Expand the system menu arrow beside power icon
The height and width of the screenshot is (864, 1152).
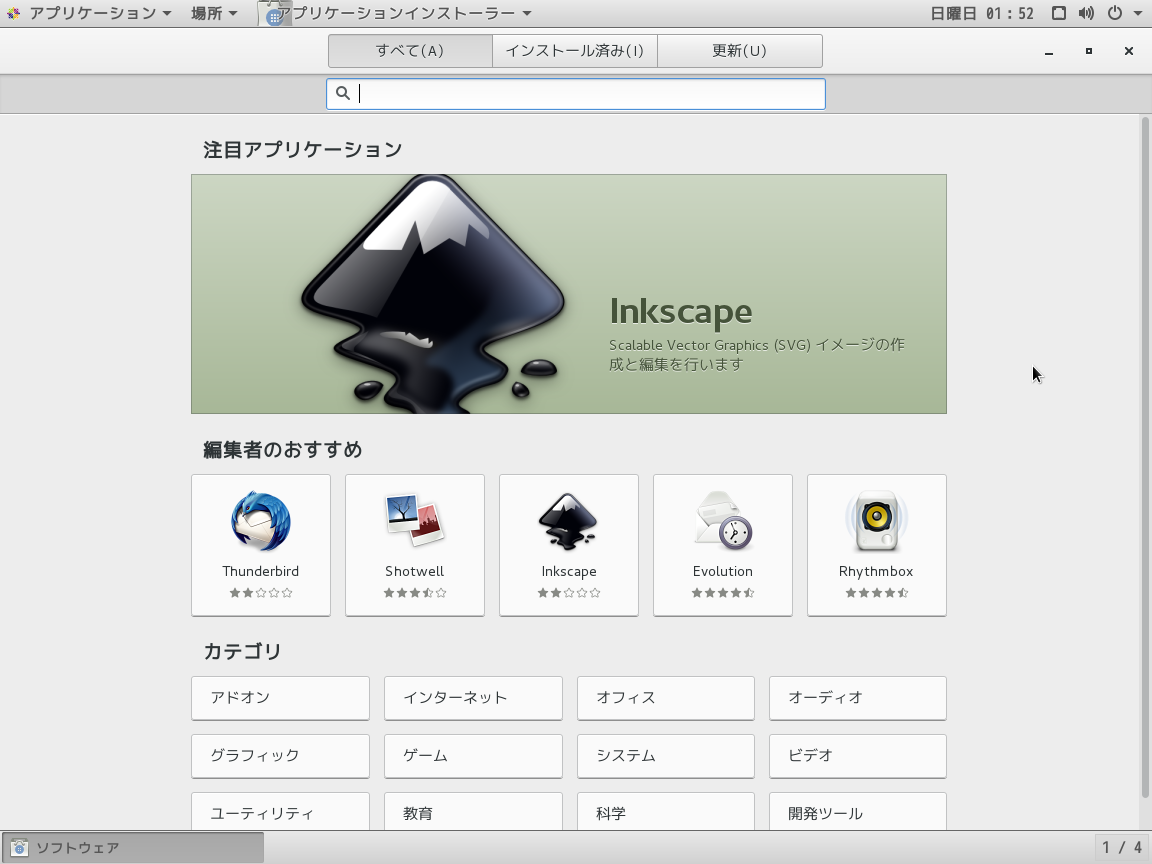coord(1137,13)
